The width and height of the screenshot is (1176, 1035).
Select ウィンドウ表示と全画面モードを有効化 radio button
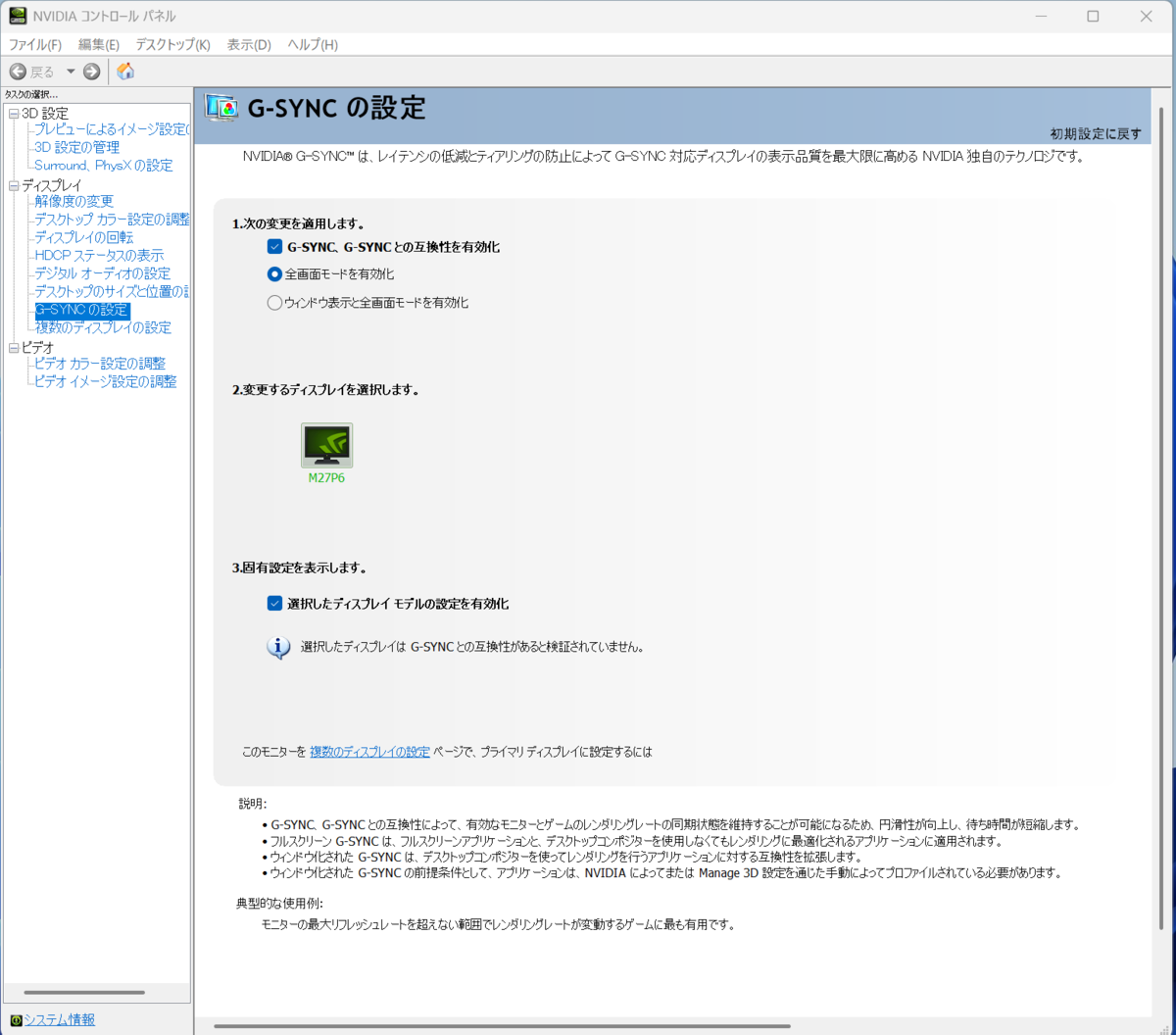point(274,303)
